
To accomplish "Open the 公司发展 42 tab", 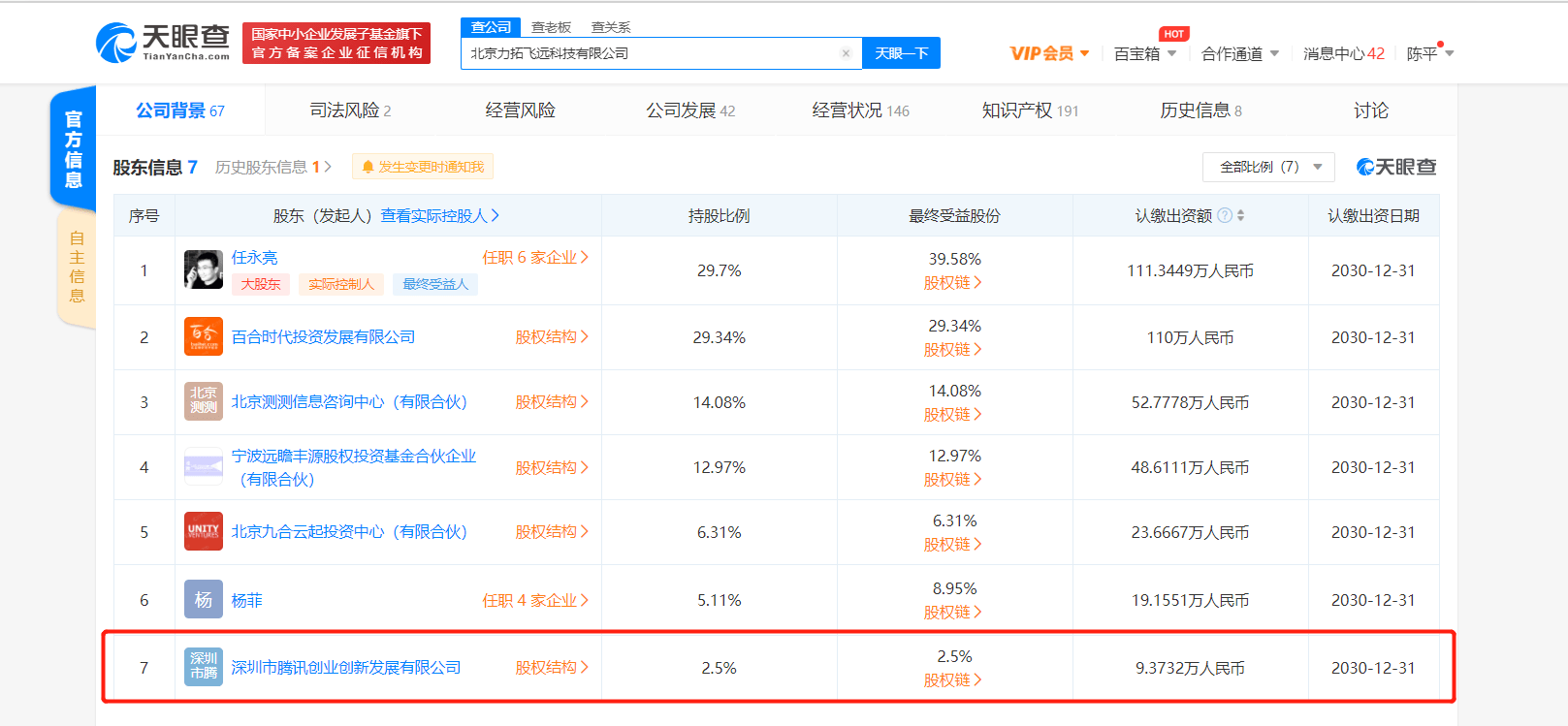I will (x=690, y=110).
